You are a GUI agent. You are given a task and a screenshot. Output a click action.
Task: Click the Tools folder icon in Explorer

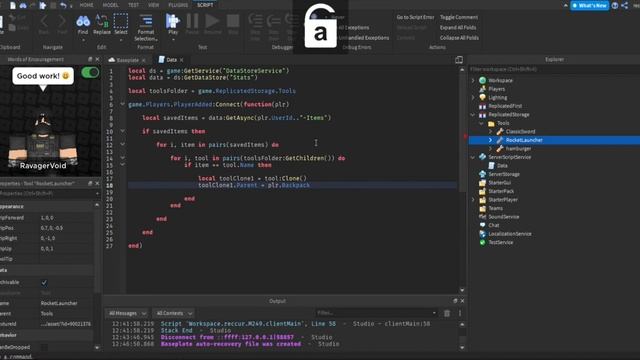pos(491,123)
